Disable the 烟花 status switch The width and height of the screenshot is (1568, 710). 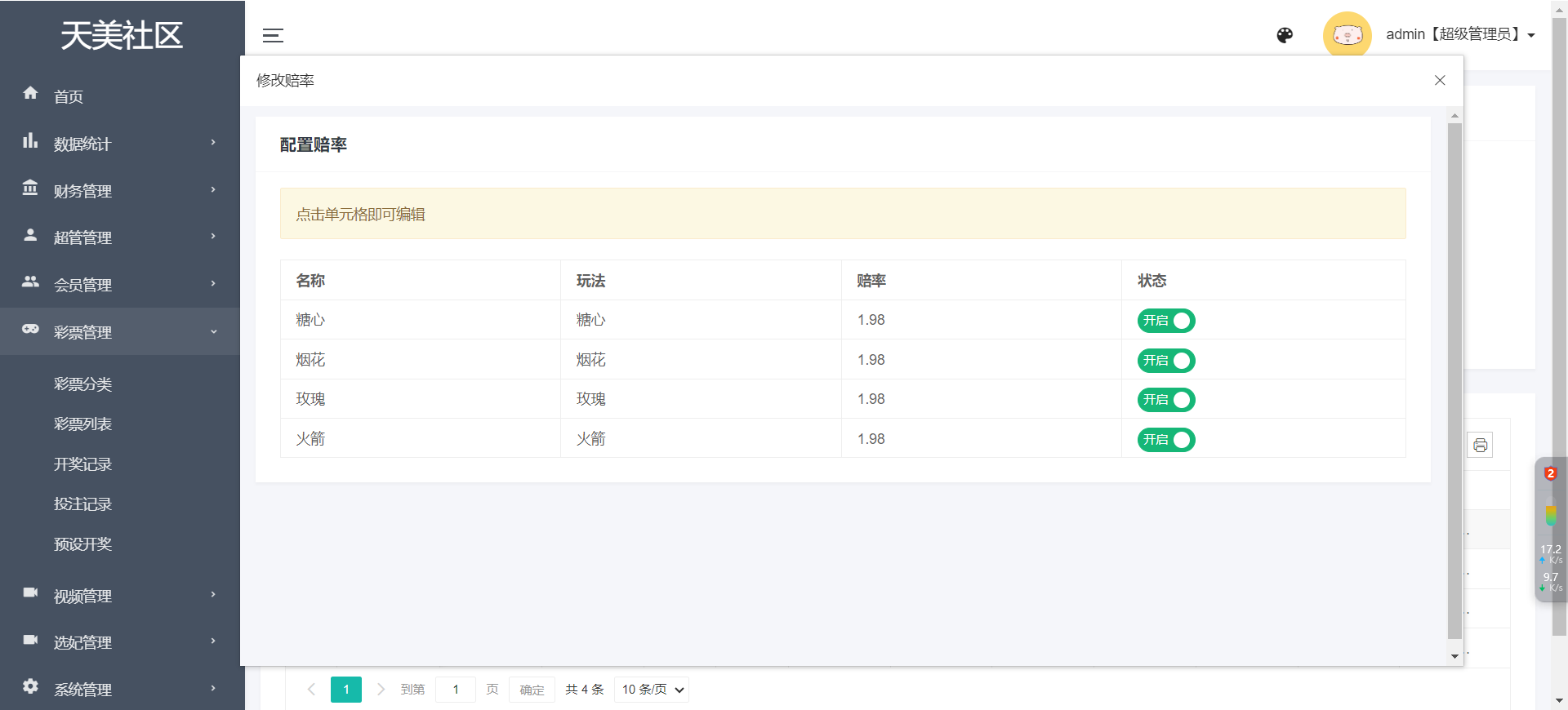click(x=1166, y=361)
